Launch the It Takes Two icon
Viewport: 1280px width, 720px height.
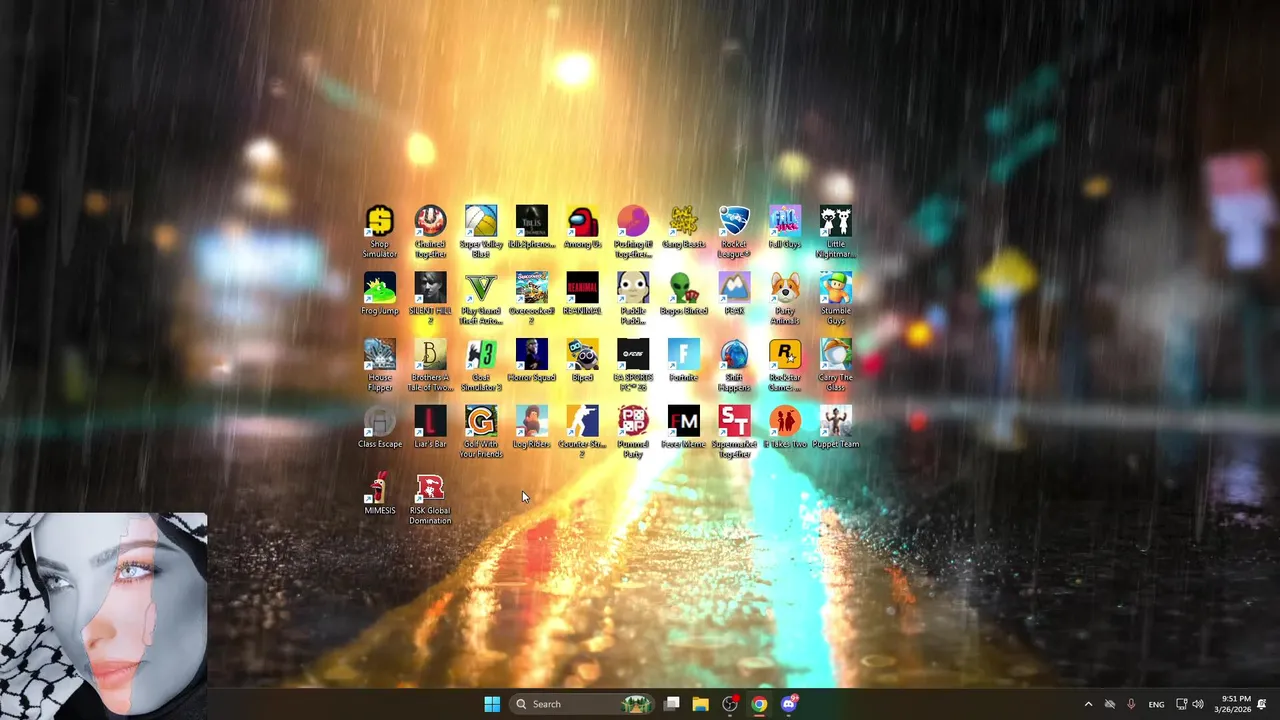(785, 427)
